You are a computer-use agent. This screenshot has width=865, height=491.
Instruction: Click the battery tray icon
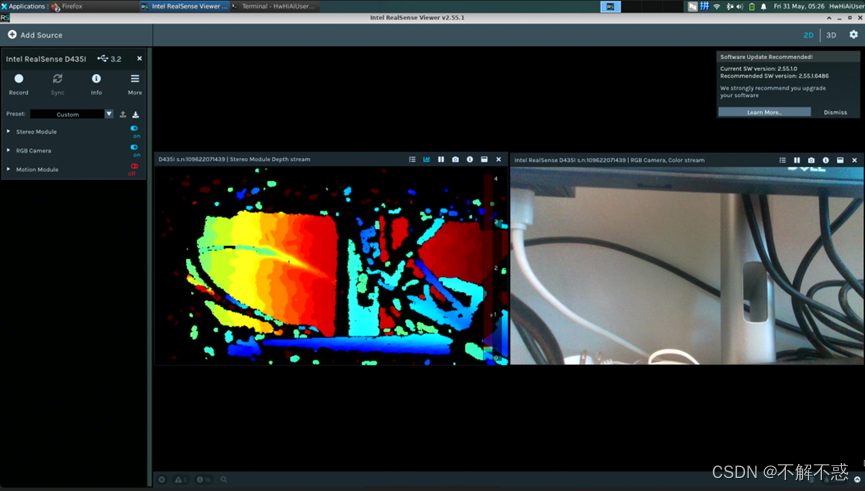pyautogui.click(x=752, y=6)
